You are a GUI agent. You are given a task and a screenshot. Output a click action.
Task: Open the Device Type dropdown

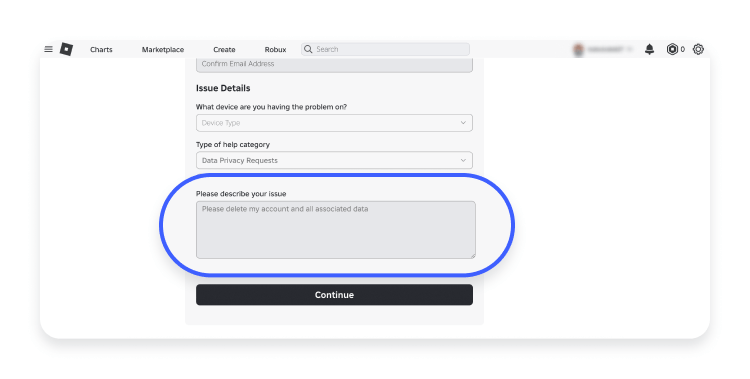pyautogui.click(x=334, y=123)
